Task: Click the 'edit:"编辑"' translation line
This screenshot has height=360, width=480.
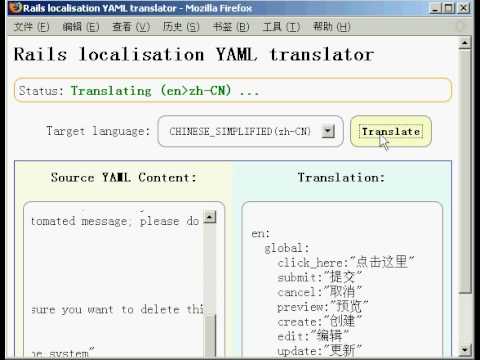Action: [313, 336]
